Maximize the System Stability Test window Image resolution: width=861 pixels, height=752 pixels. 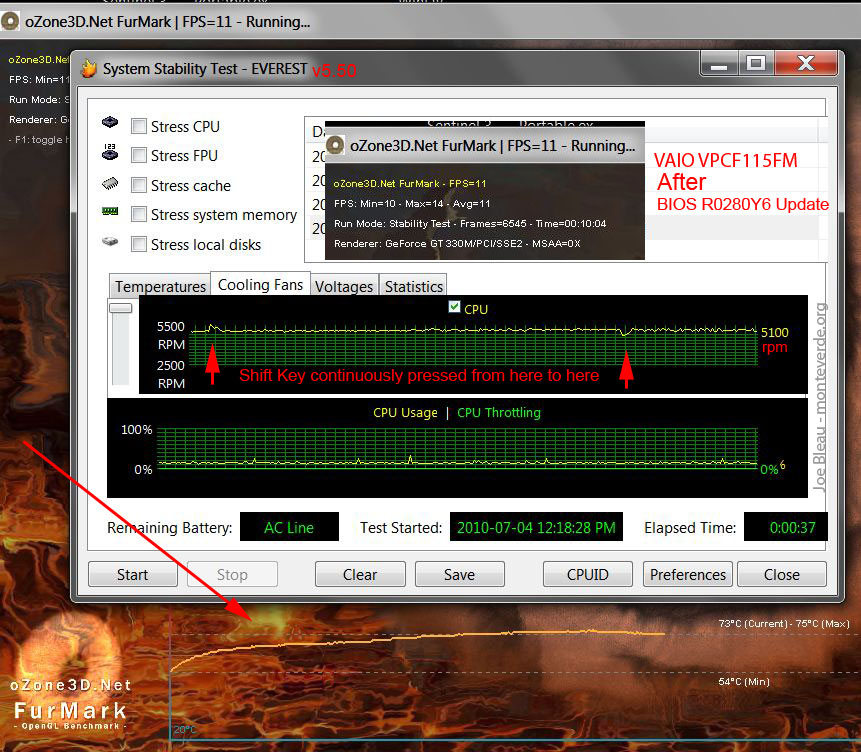(x=756, y=64)
